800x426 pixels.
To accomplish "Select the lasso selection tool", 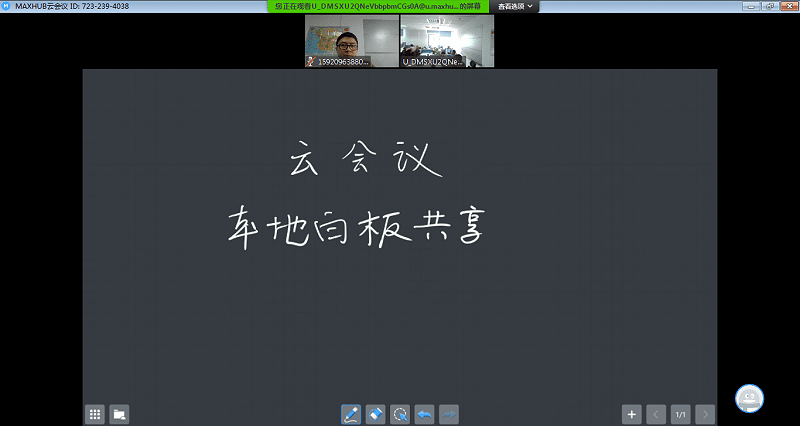I will [x=400, y=414].
